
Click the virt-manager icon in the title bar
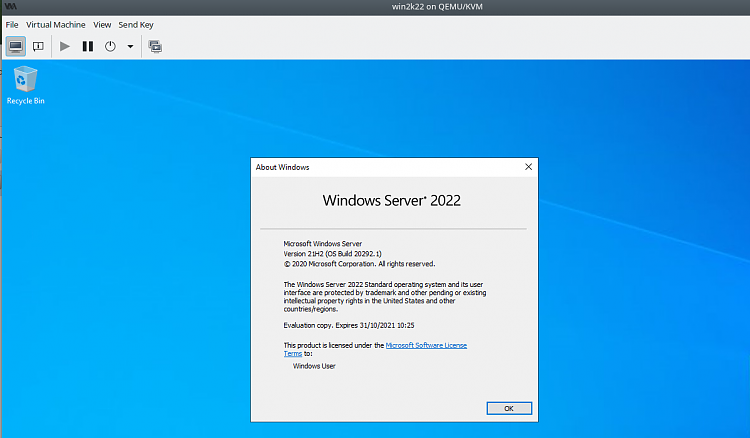(x=10, y=7)
